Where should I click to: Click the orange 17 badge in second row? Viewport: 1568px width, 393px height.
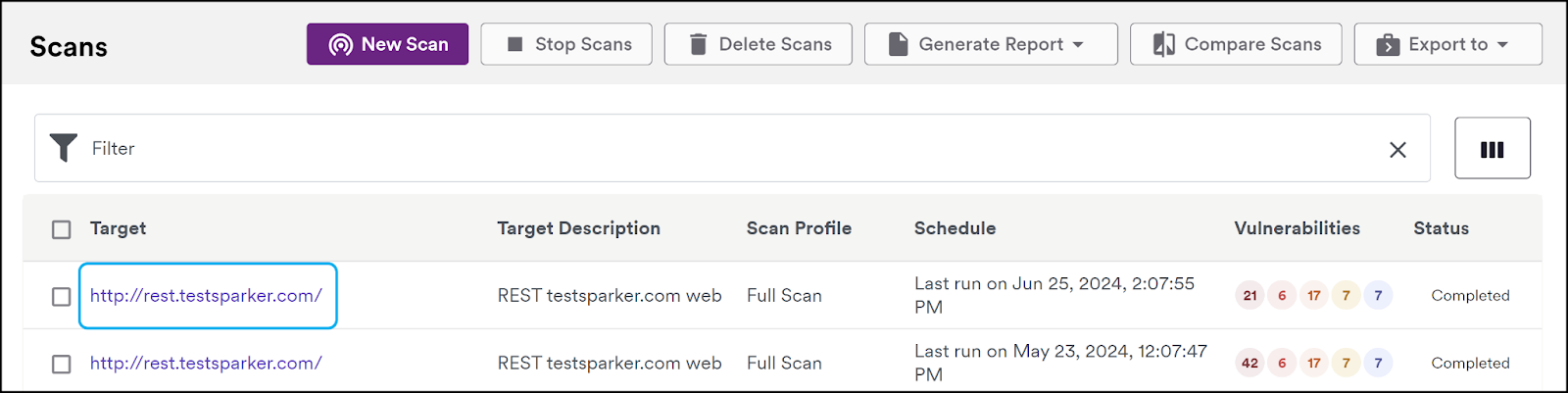(1314, 363)
